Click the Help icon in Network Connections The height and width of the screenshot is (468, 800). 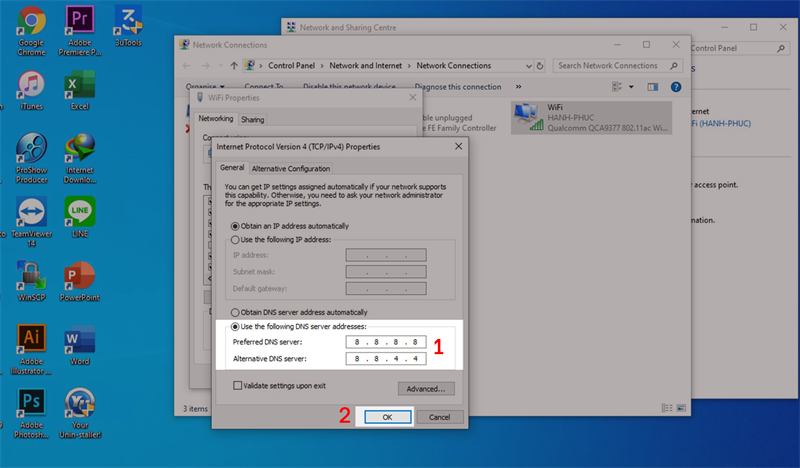click(676, 87)
